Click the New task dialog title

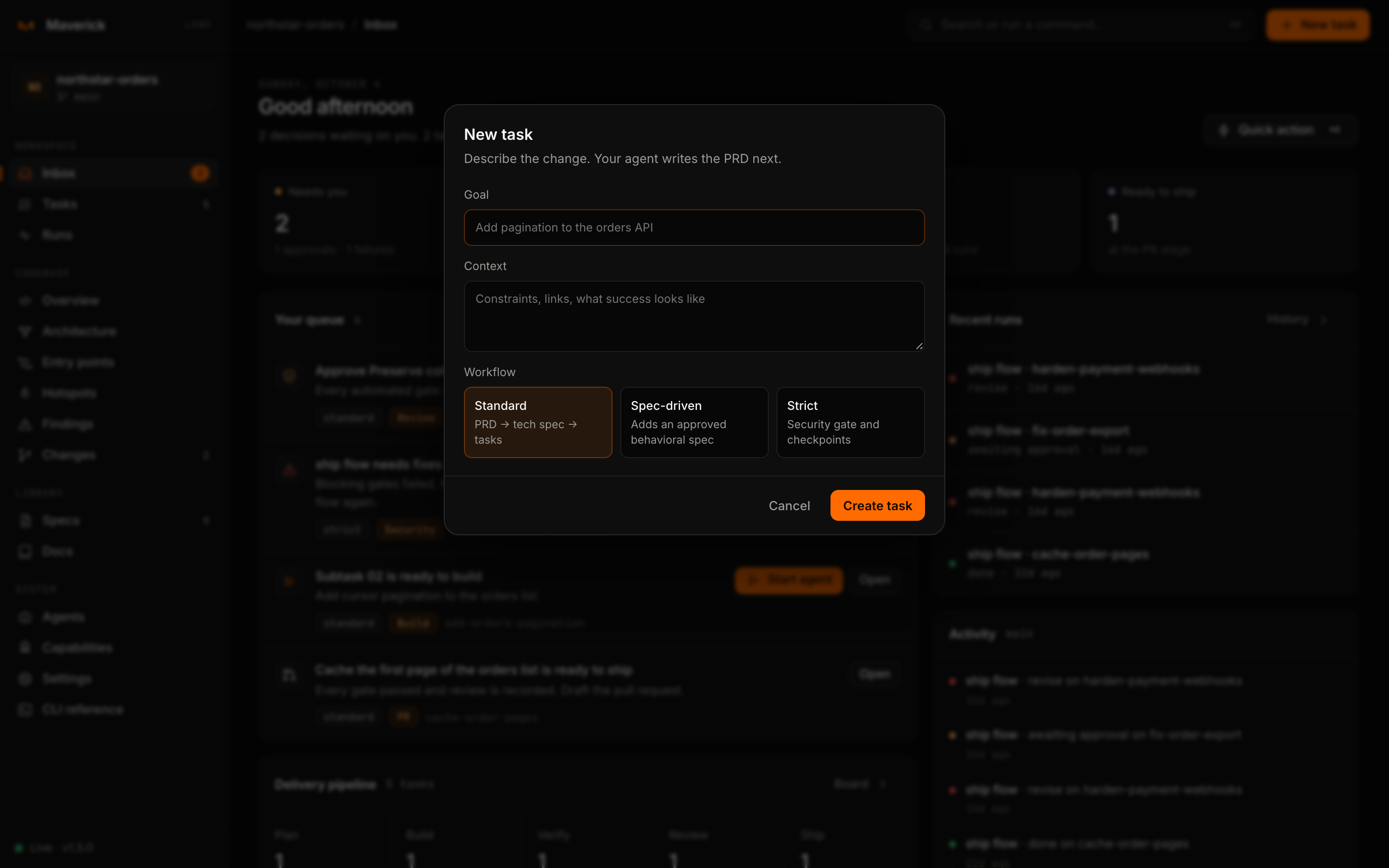pos(498,135)
